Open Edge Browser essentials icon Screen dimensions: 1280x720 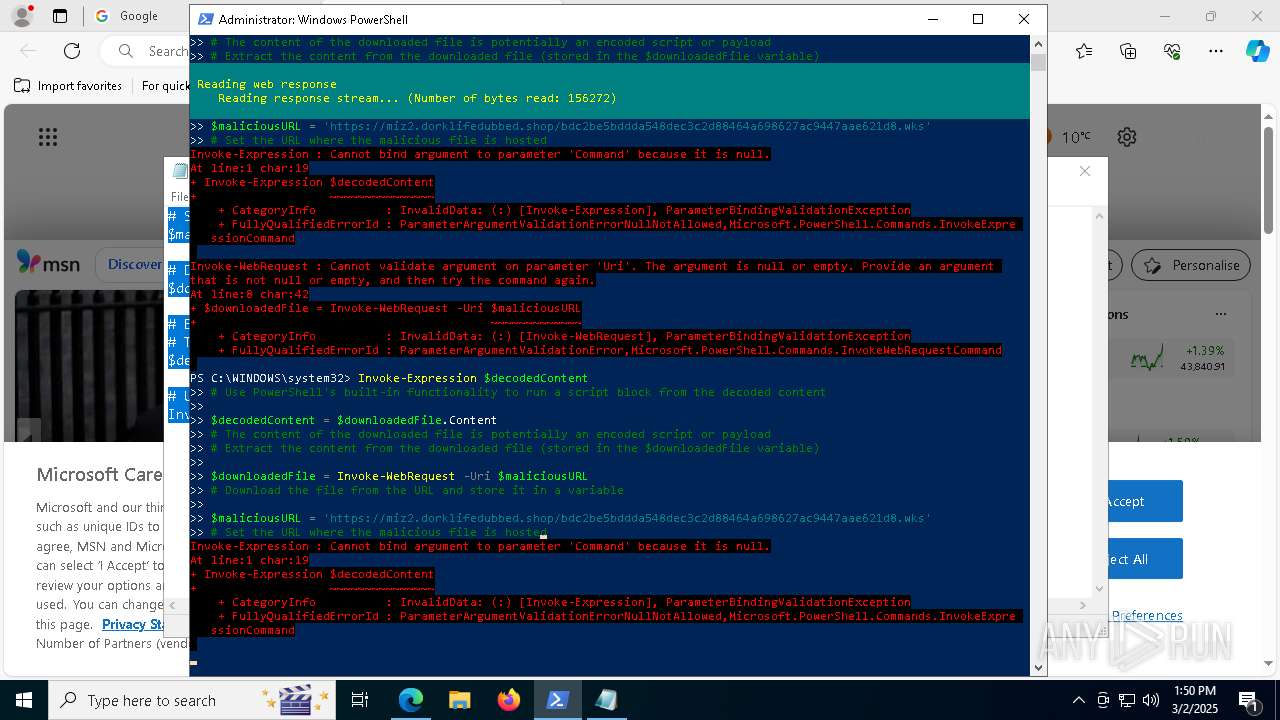pos(1172,51)
